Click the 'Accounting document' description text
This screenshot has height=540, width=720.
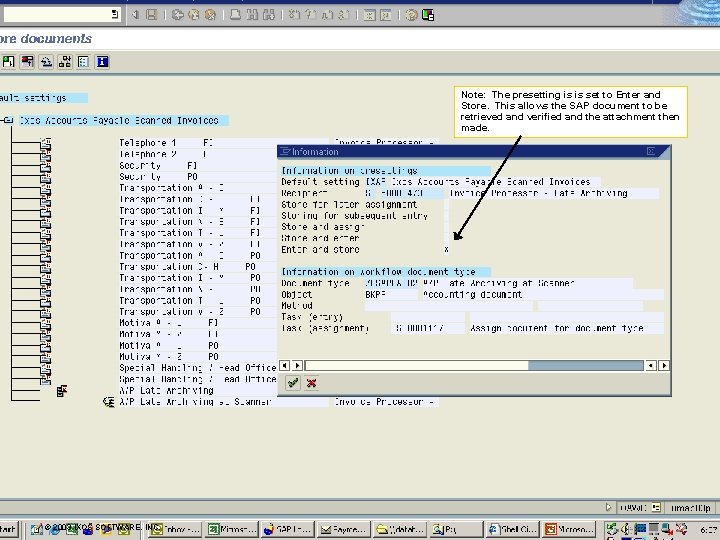pos(472,294)
